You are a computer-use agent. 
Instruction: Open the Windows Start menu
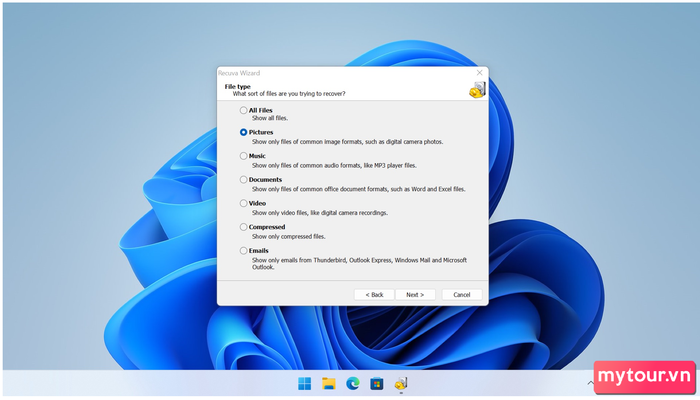(x=304, y=383)
